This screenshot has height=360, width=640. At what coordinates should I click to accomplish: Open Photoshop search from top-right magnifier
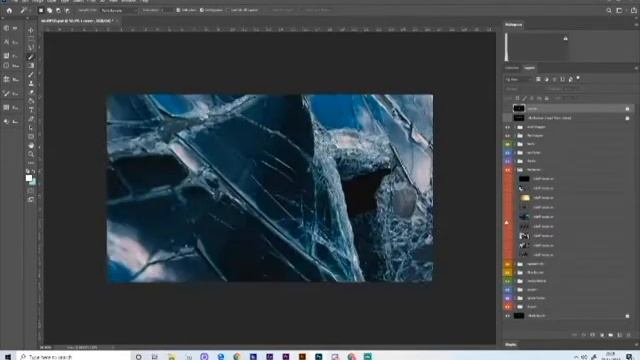pos(609,11)
